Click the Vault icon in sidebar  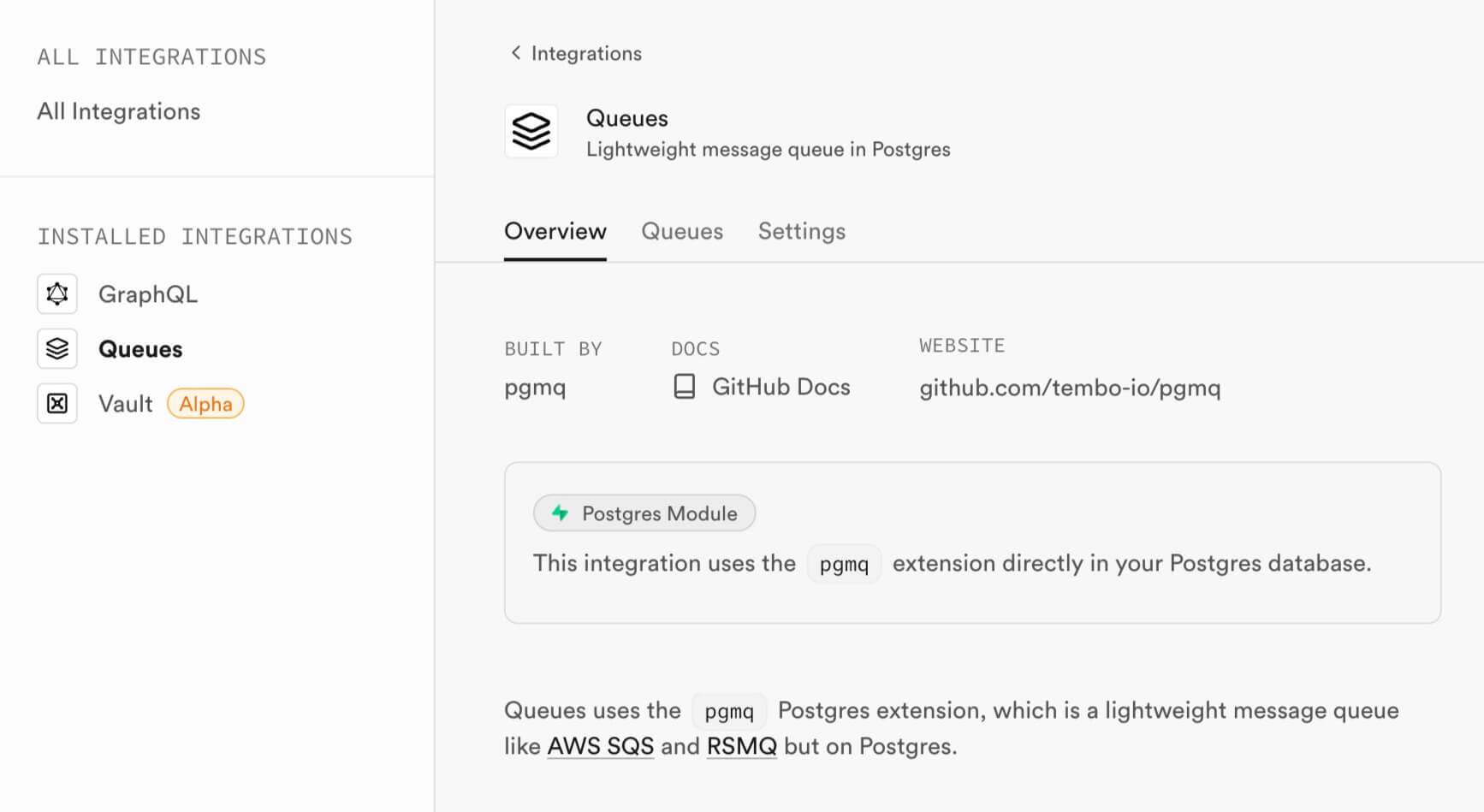(x=57, y=404)
